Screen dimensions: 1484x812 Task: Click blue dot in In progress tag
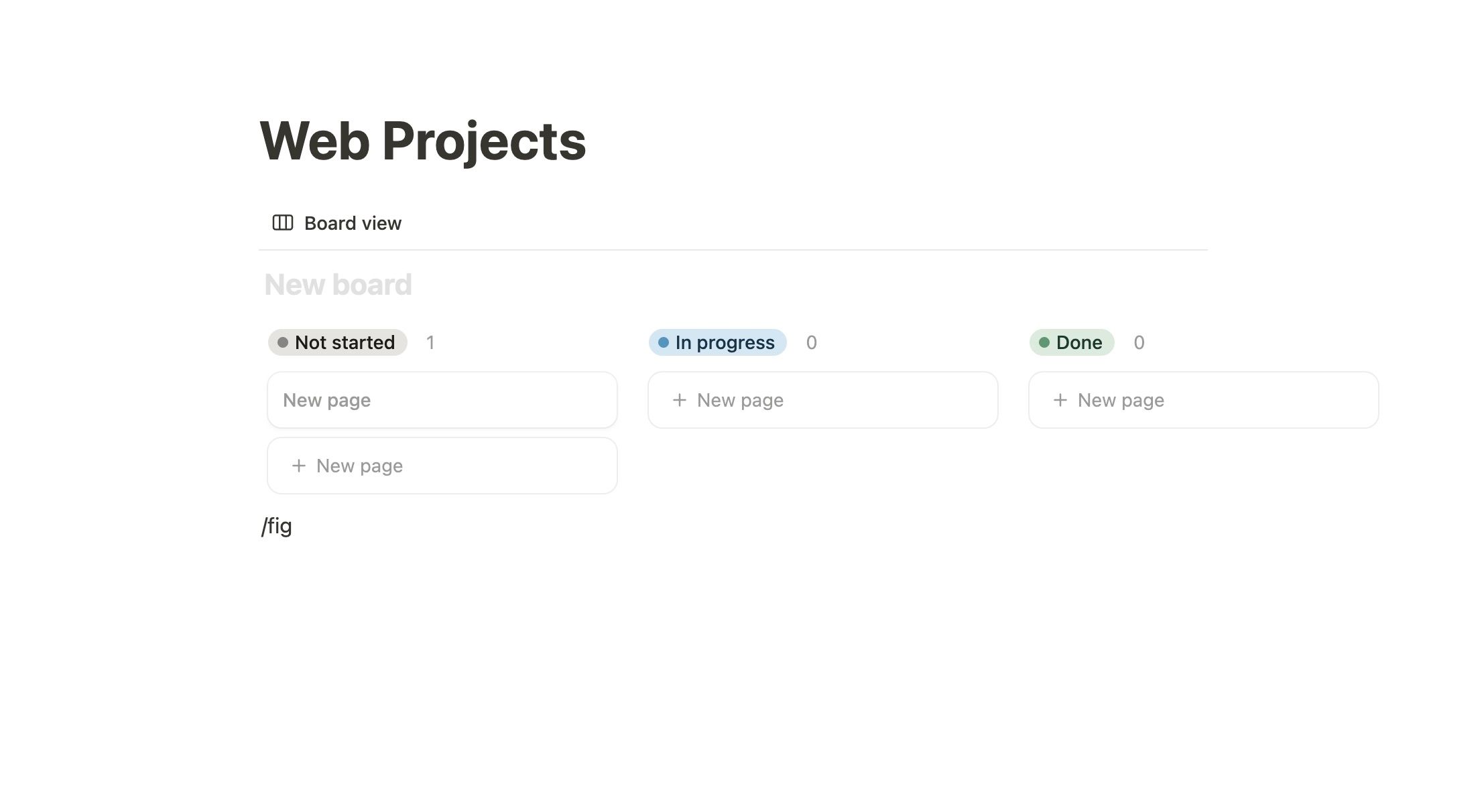pos(664,342)
